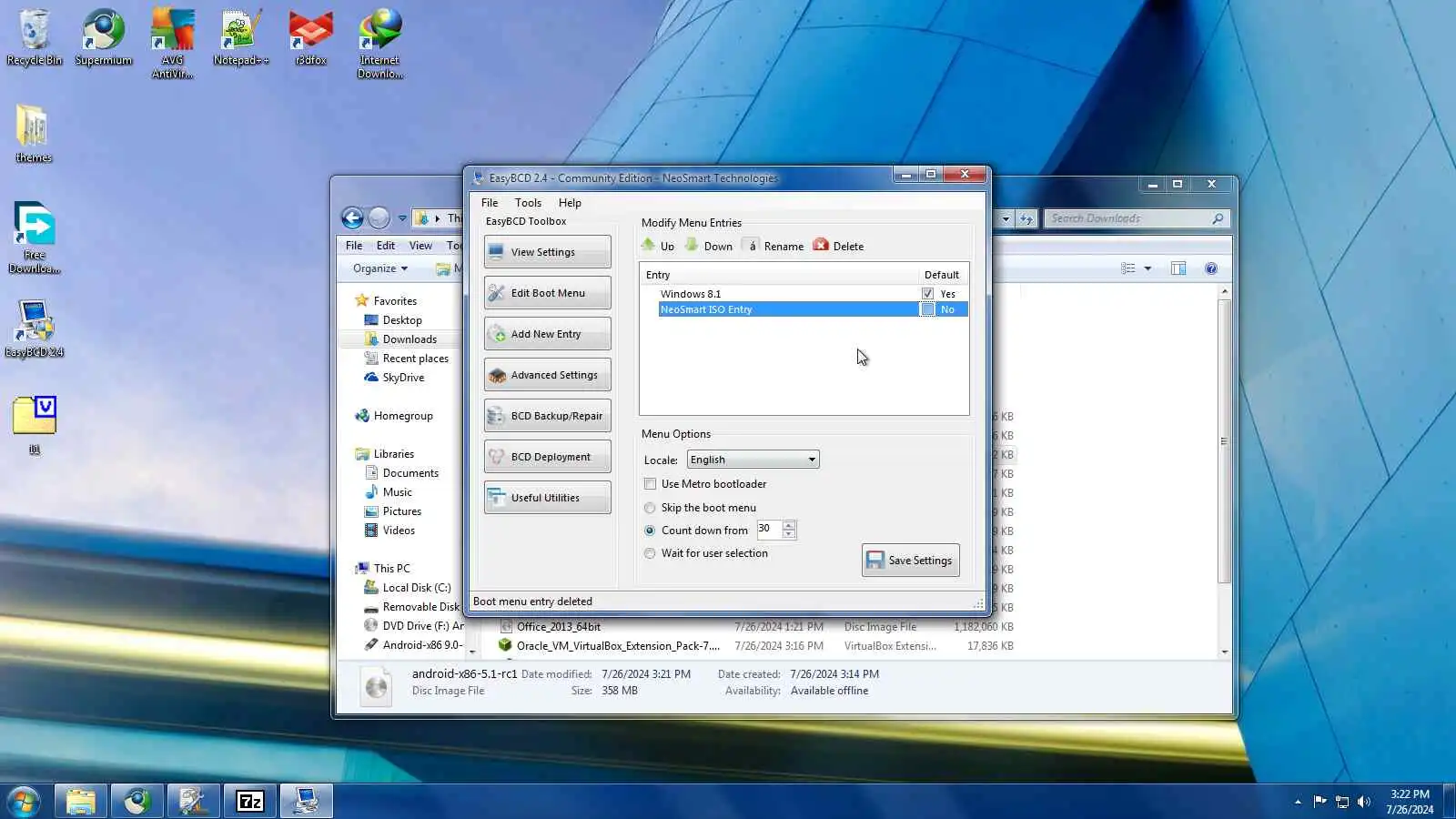This screenshot has height=819, width=1456.
Task: Select the themes folder on desktop
Action: tap(34, 135)
